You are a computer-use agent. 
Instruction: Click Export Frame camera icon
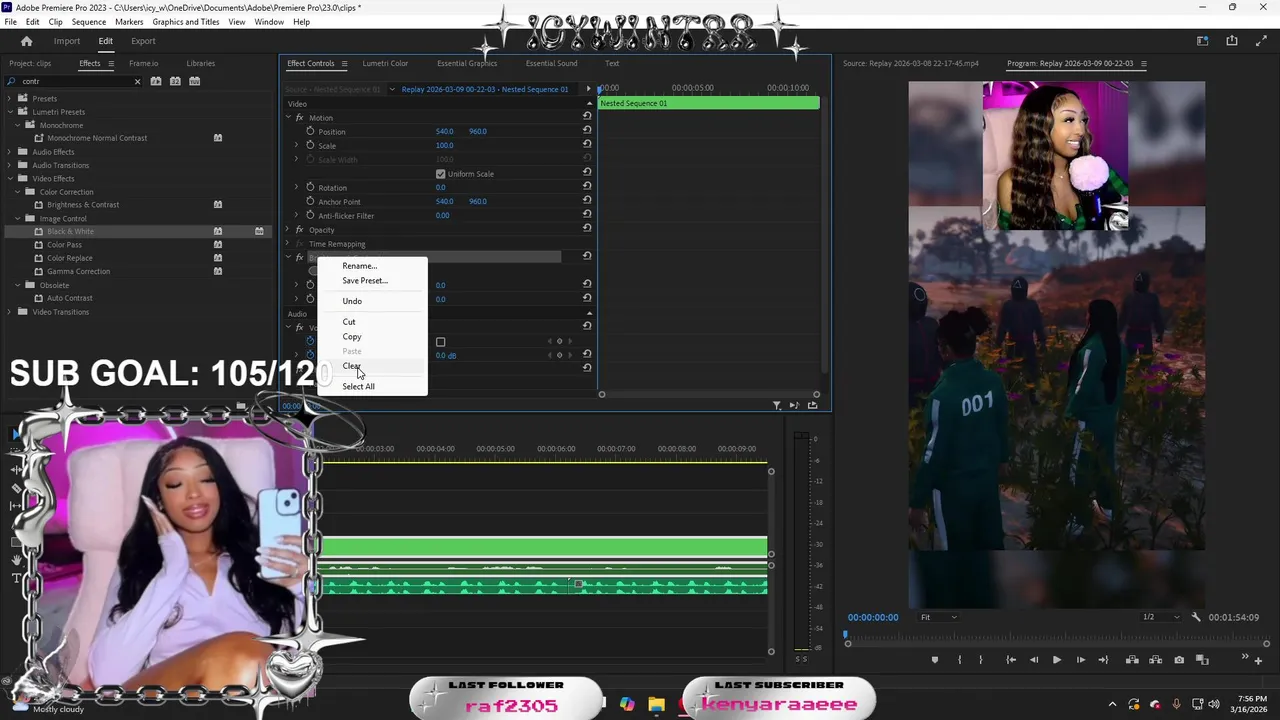(x=1179, y=660)
